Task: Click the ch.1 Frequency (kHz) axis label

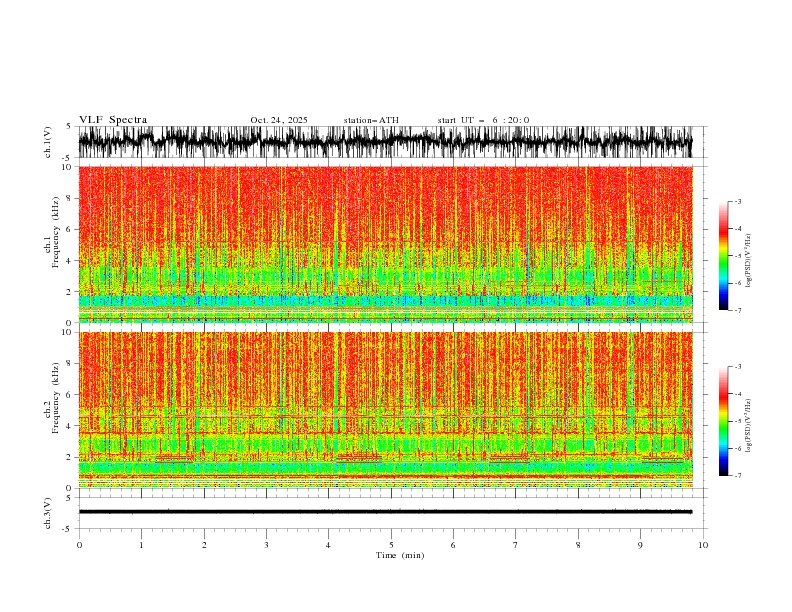Action: [x=52, y=233]
